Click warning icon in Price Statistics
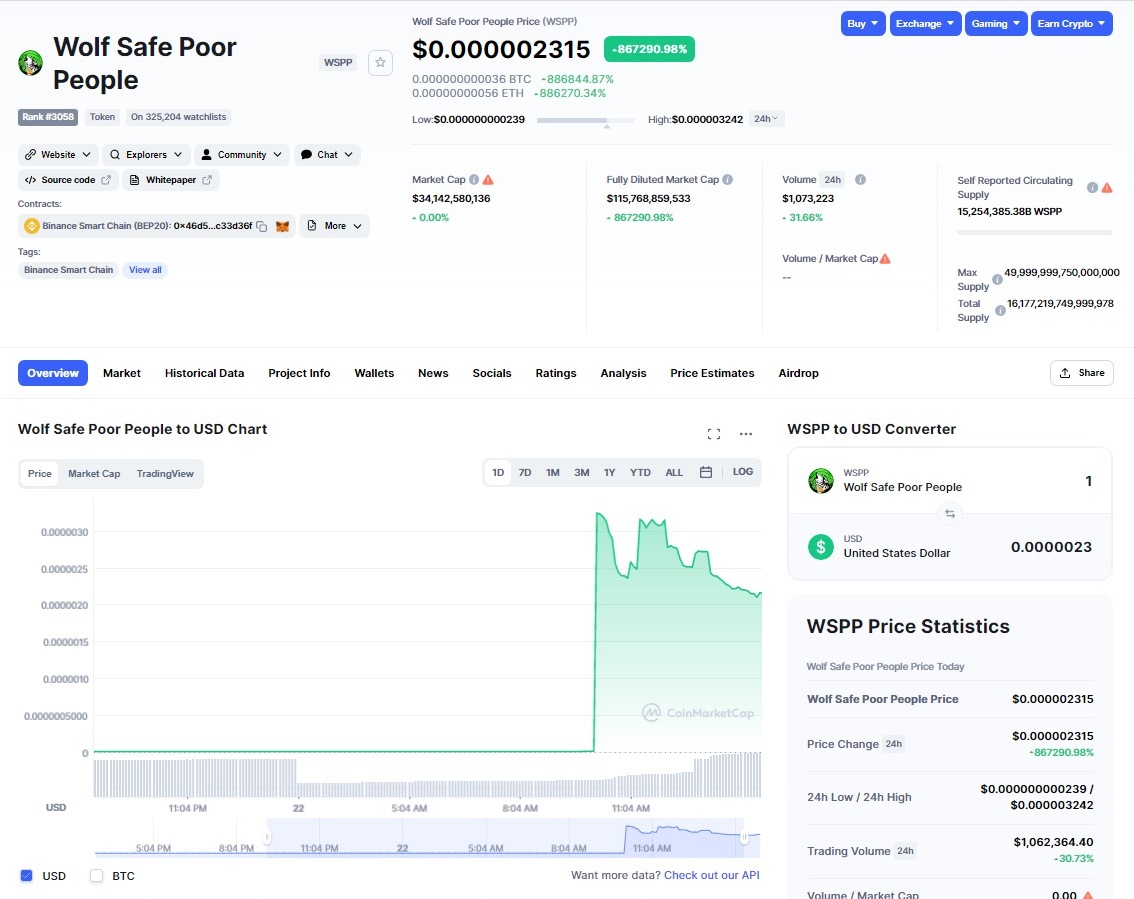The width and height of the screenshot is (1134, 899). click(1088, 895)
